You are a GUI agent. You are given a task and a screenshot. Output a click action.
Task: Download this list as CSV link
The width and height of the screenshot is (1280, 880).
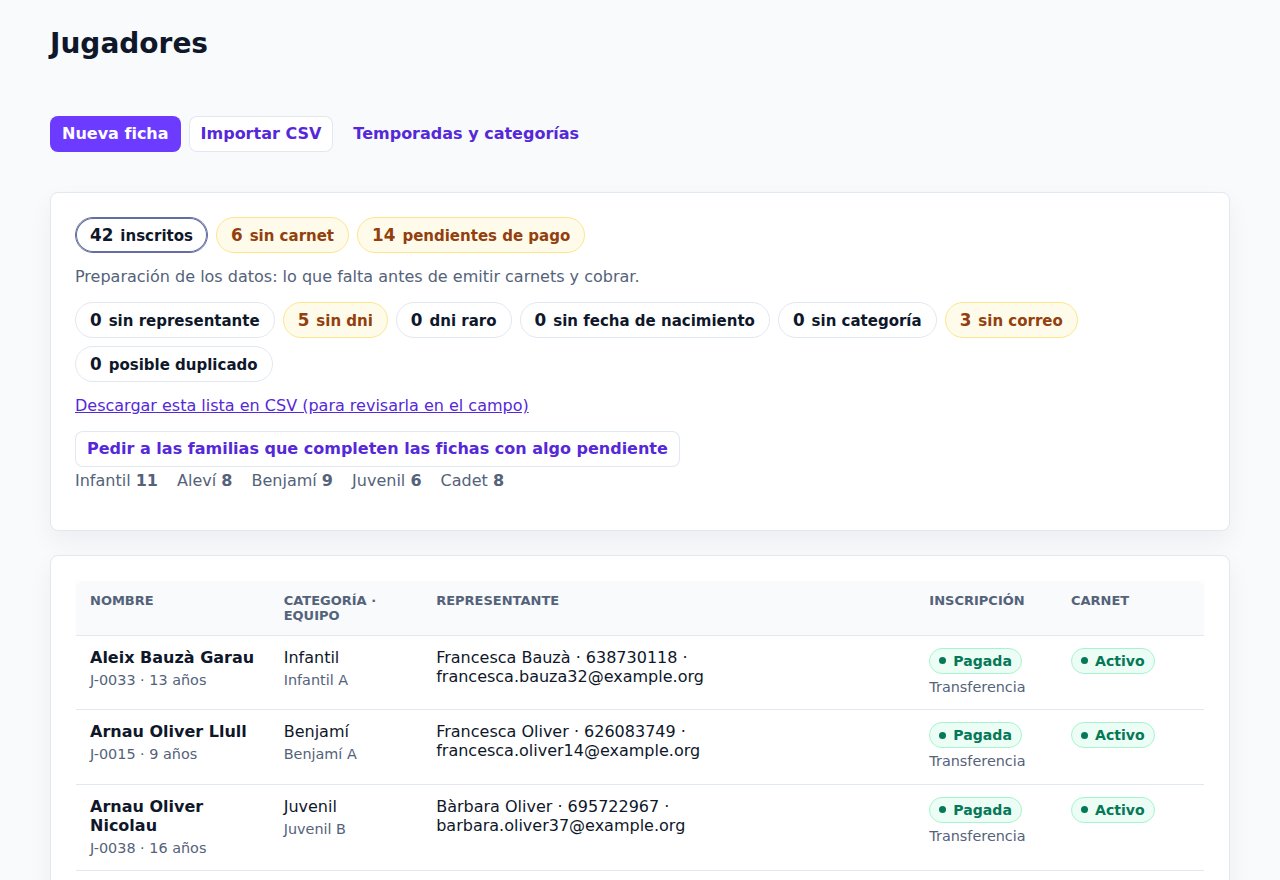point(302,405)
